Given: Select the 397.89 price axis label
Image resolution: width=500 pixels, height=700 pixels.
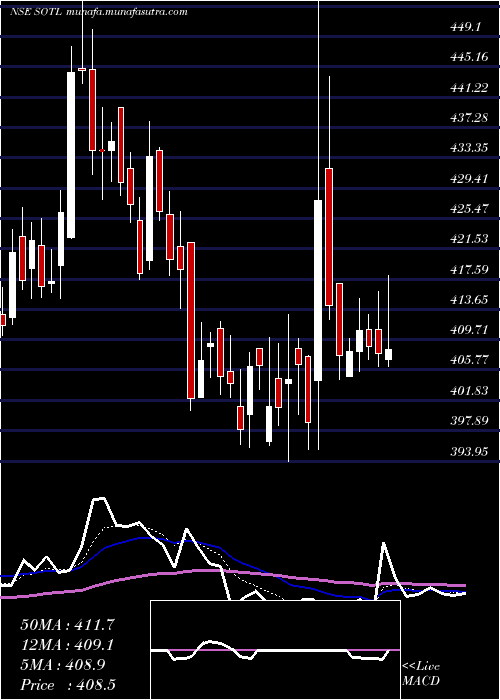Looking at the screenshot, I should click(469, 421).
